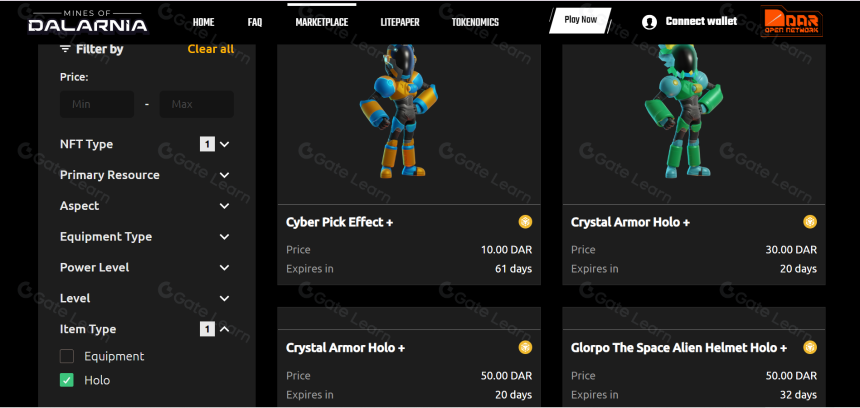
Task: Click DAR coin icon on Glorpo Helmet card
Action: [810, 348]
